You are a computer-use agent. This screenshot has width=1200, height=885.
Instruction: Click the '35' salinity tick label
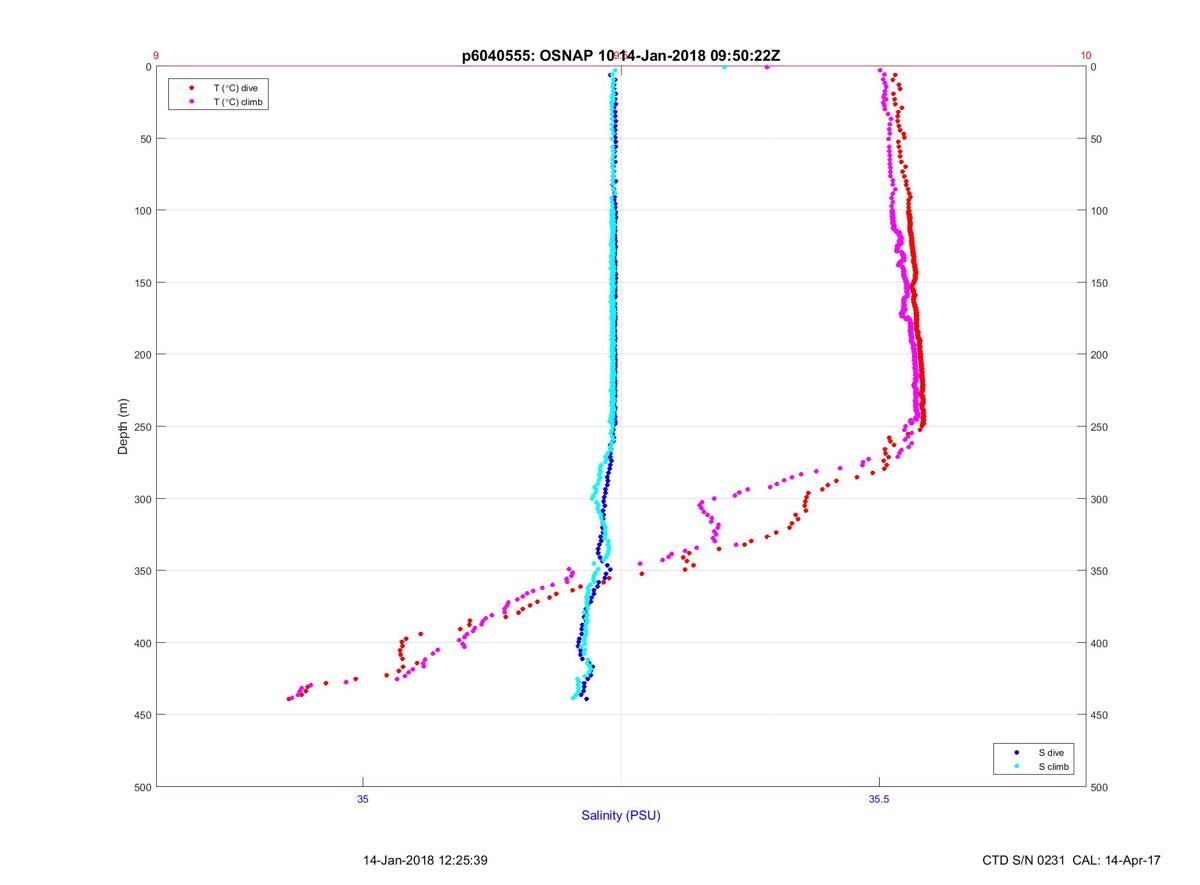pyautogui.click(x=363, y=798)
